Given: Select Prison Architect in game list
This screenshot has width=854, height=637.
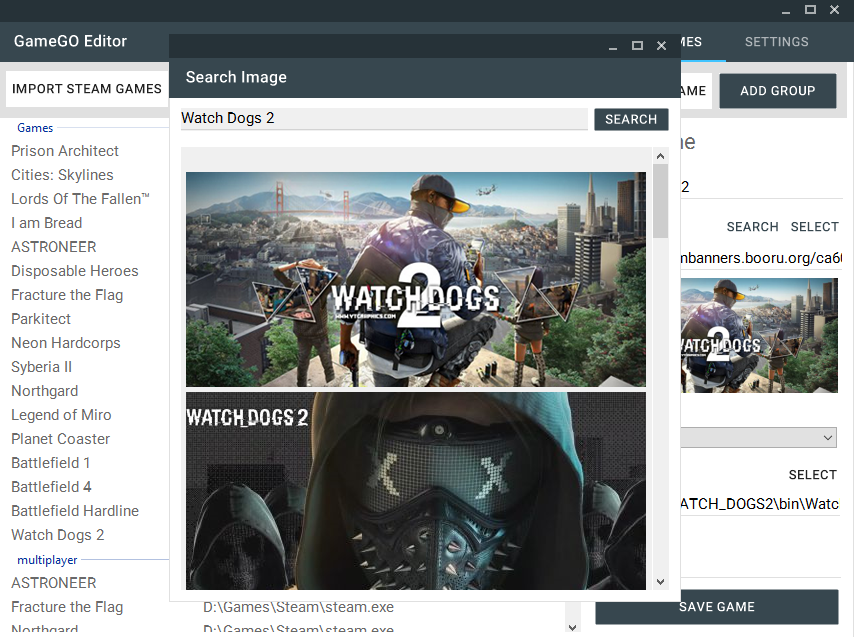Looking at the screenshot, I should click(x=65, y=151).
